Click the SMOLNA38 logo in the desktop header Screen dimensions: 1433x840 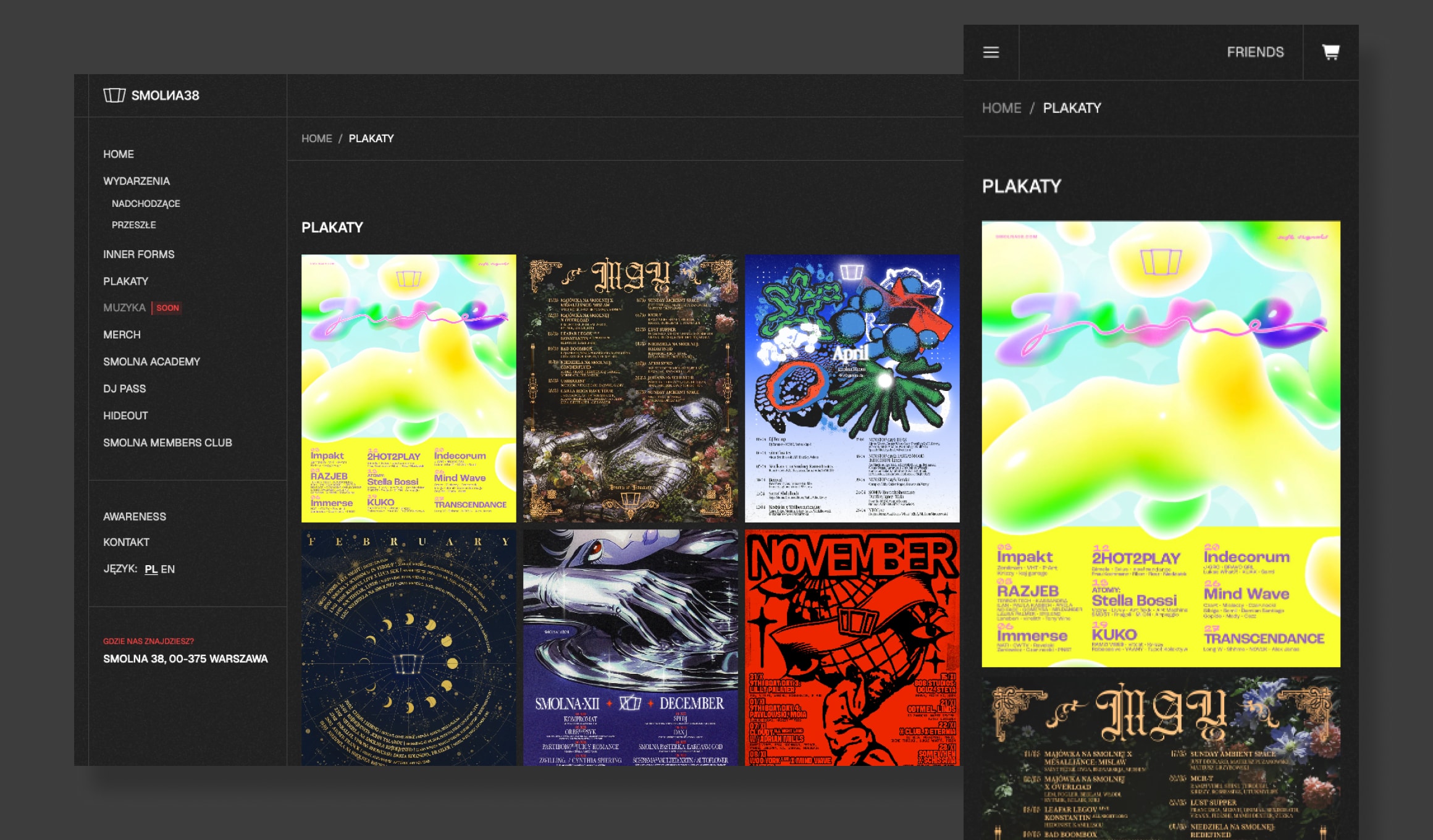point(151,95)
